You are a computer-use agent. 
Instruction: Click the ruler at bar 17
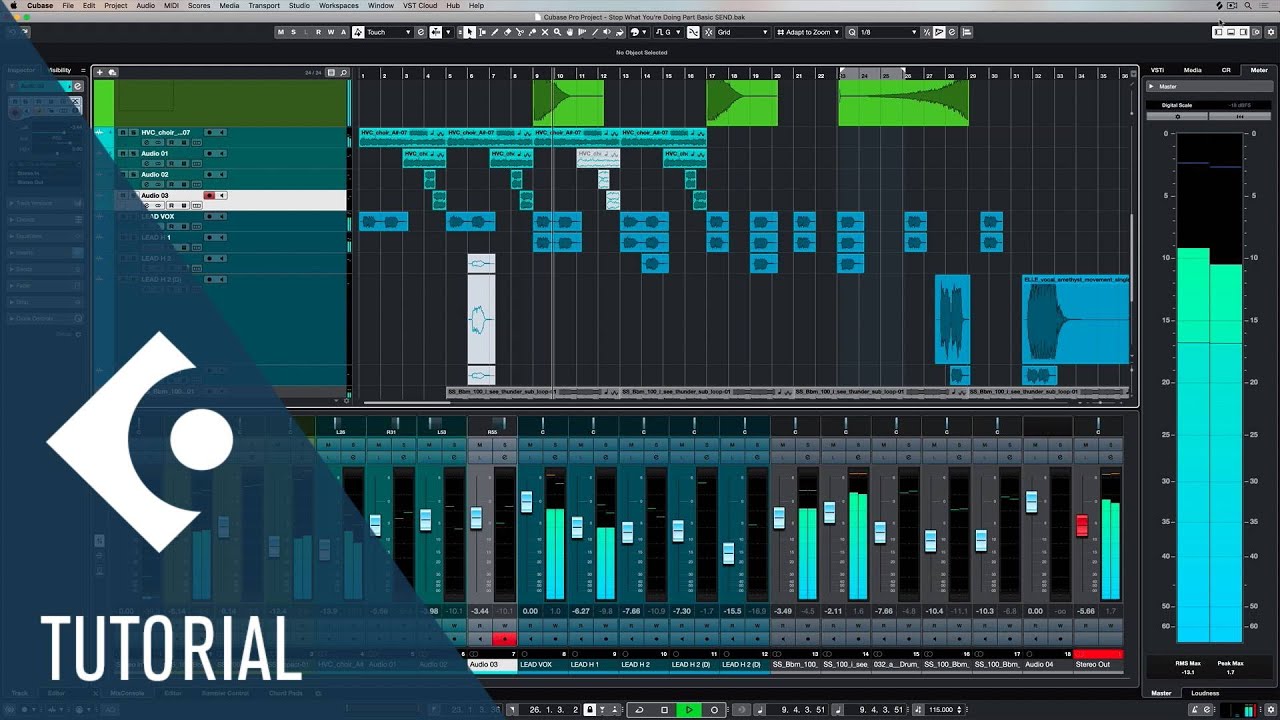coord(712,75)
